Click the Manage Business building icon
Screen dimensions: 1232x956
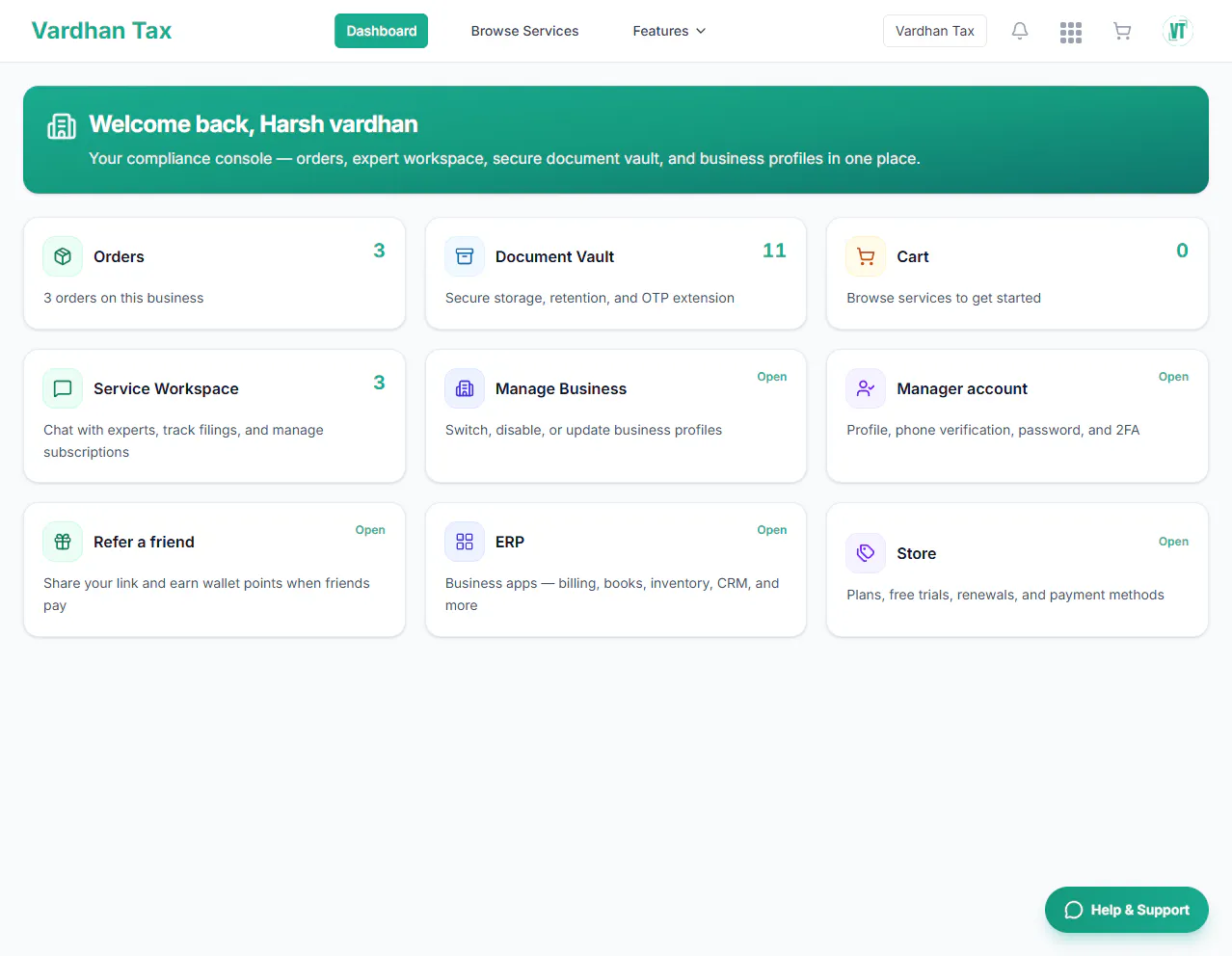coord(465,388)
